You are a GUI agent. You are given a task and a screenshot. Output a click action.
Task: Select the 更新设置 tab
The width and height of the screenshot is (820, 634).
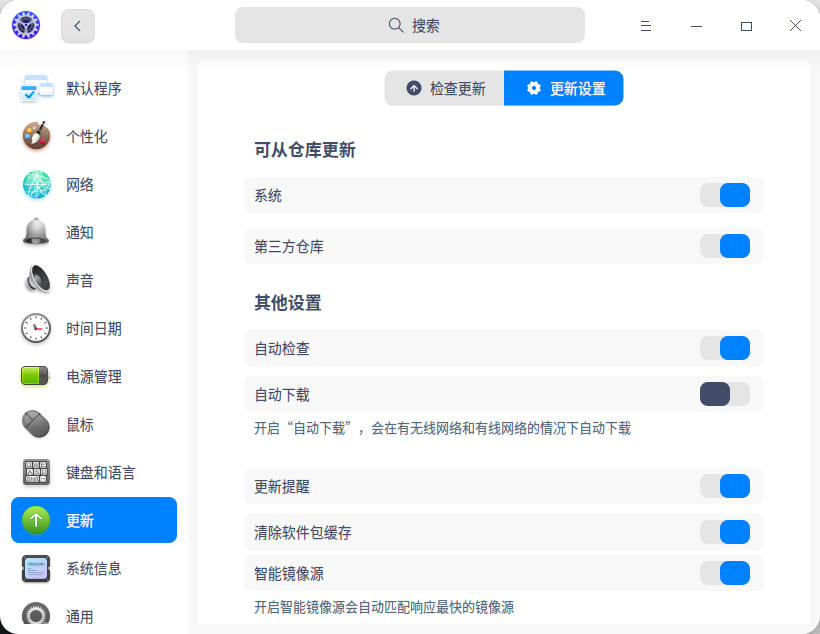[x=563, y=88]
